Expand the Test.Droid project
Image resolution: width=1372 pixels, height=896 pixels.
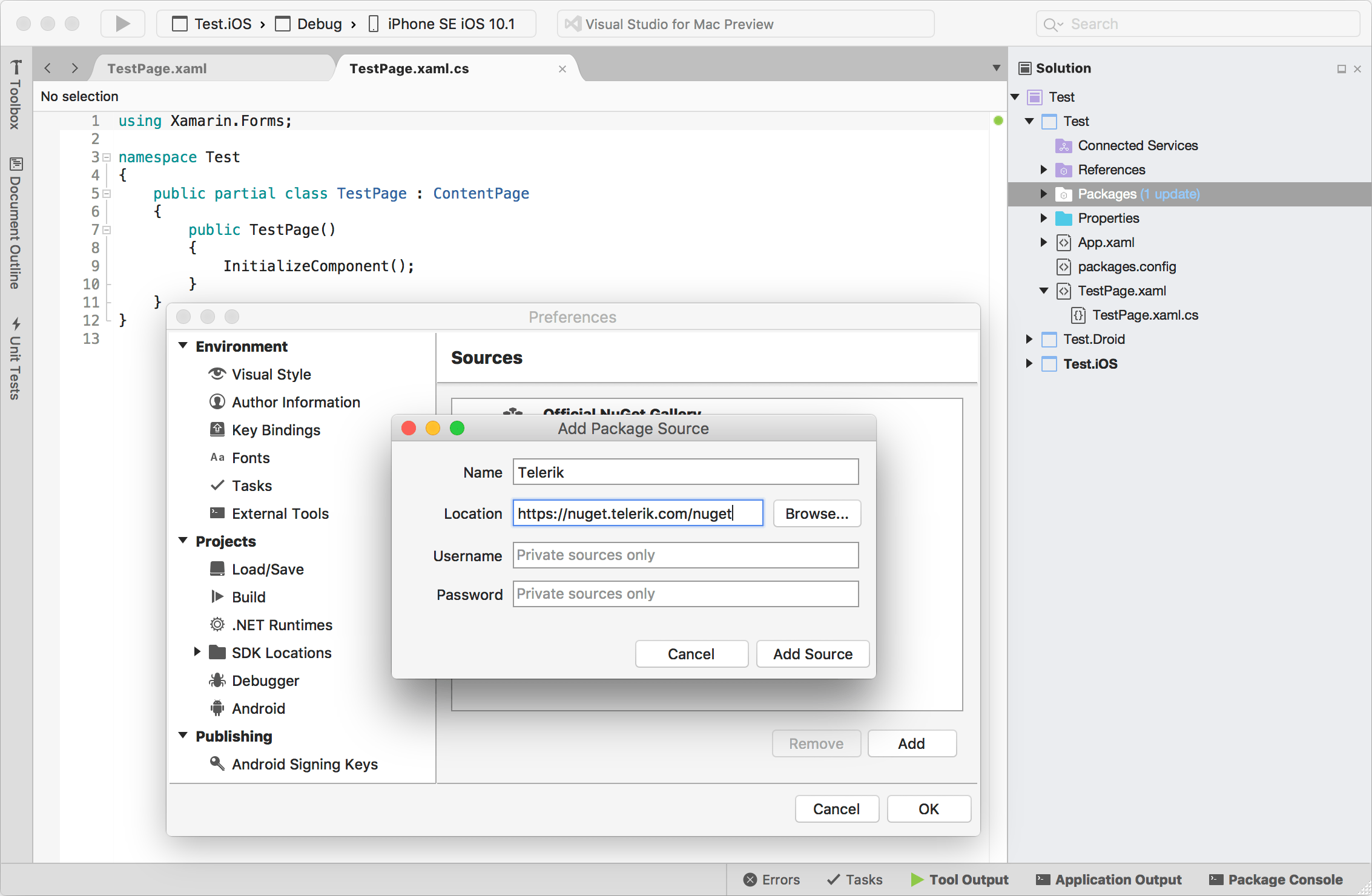click(1029, 339)
